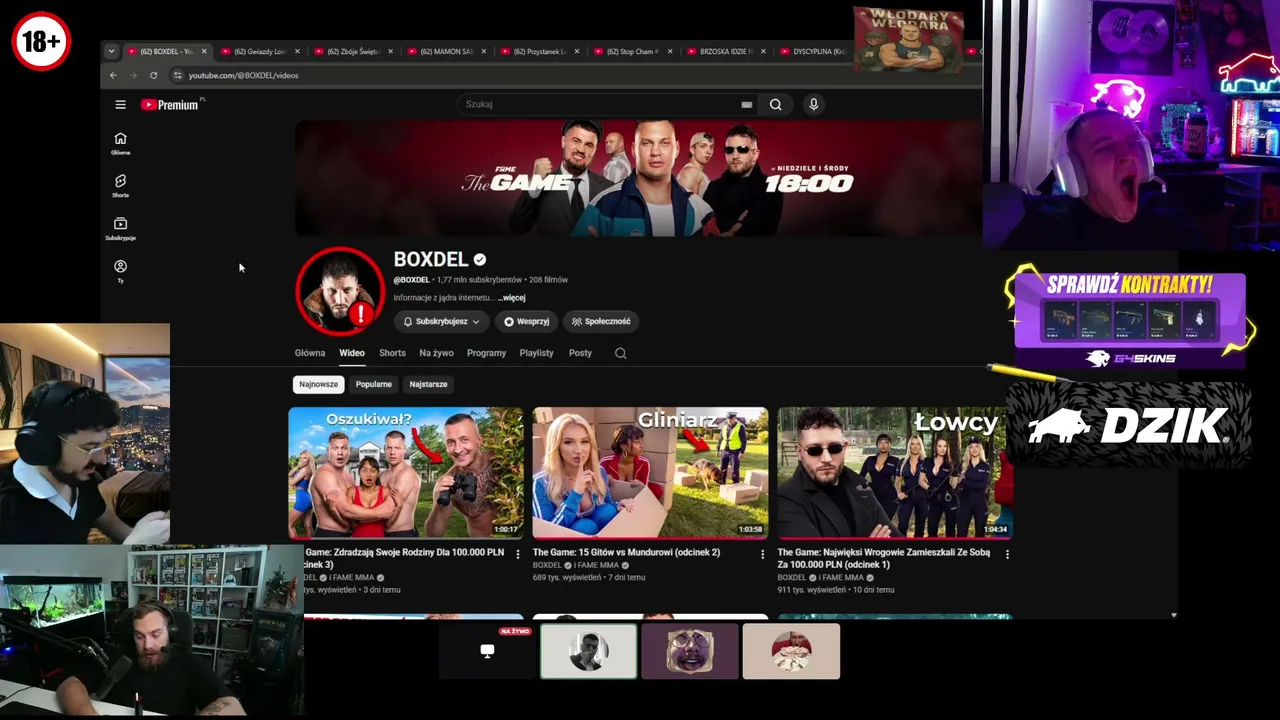Open the on-screen keyboard icon in search
Image resolution: width=1280 pixels, height=720 pixels.
(x=746, y=104)
